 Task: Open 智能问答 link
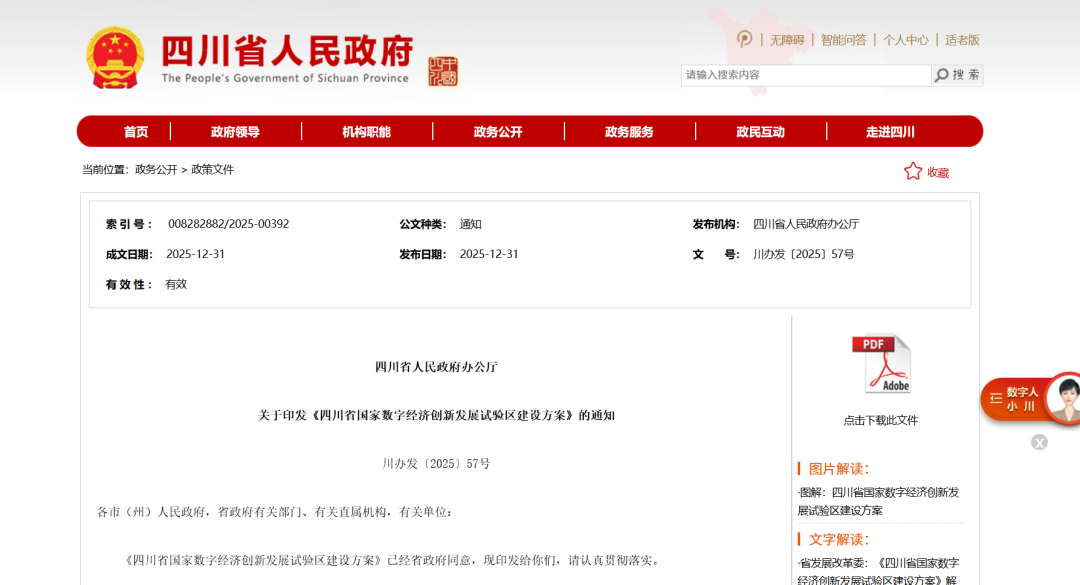point(843,40)
